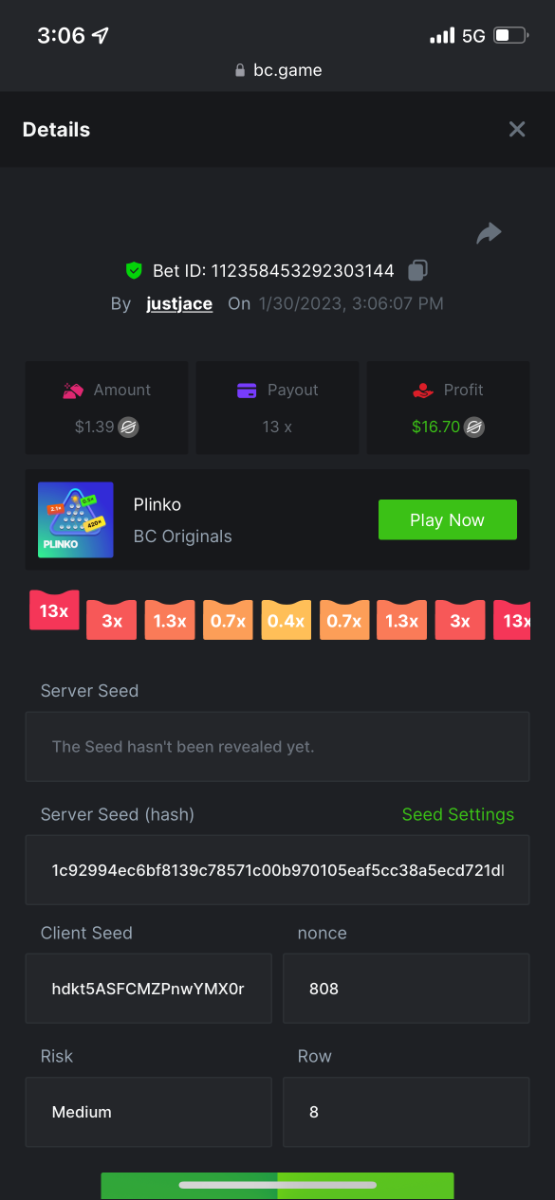This screenshot has width=555, height=1200.
Task: Tap the red Profit hand icon
Action: point(423,390)
